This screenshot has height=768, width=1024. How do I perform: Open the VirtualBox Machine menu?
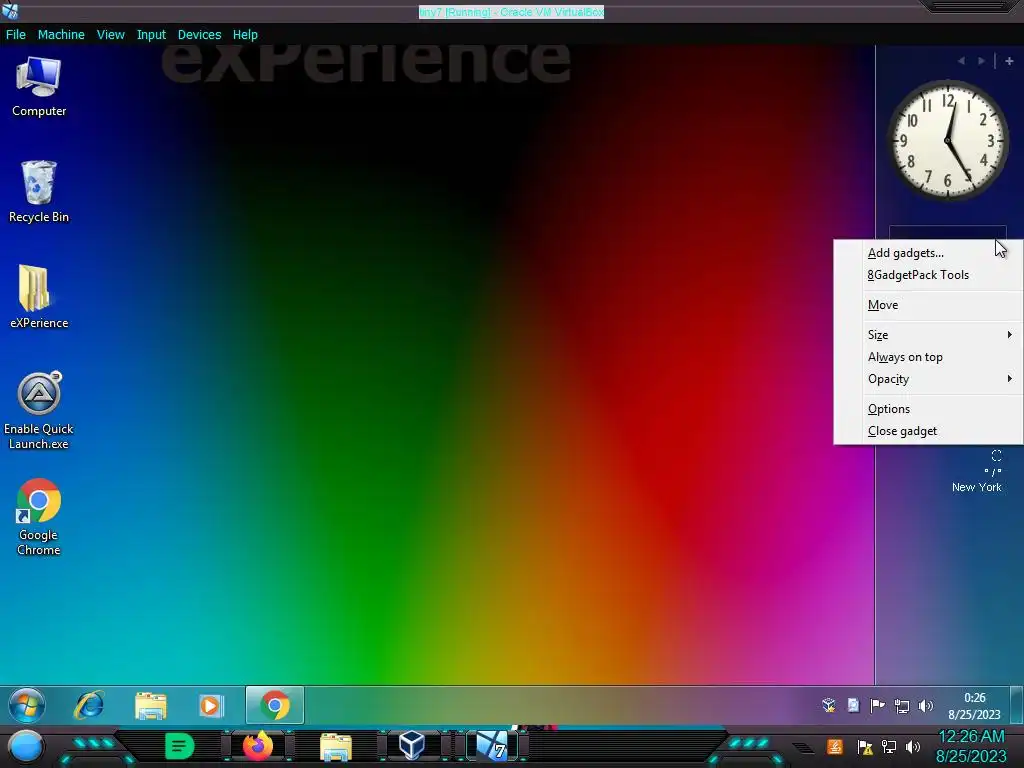point(61,35)
